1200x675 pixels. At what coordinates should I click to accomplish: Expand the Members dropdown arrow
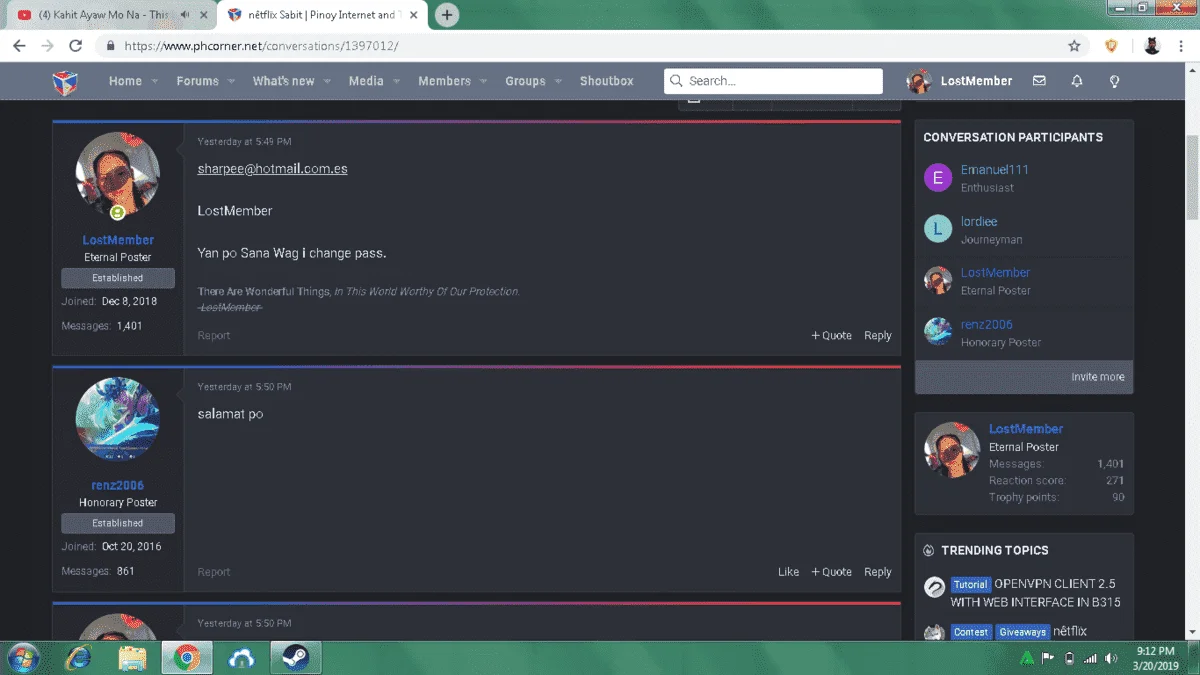coord(483,81)
